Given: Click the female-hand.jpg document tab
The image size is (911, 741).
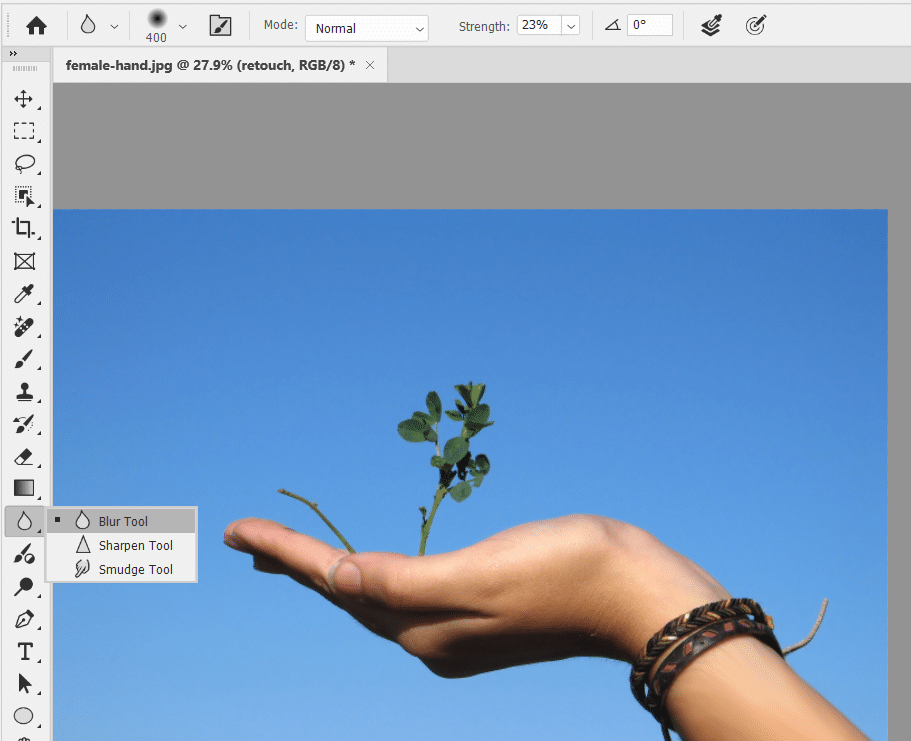Looking at the screenshot, I should tap(210, 64).
